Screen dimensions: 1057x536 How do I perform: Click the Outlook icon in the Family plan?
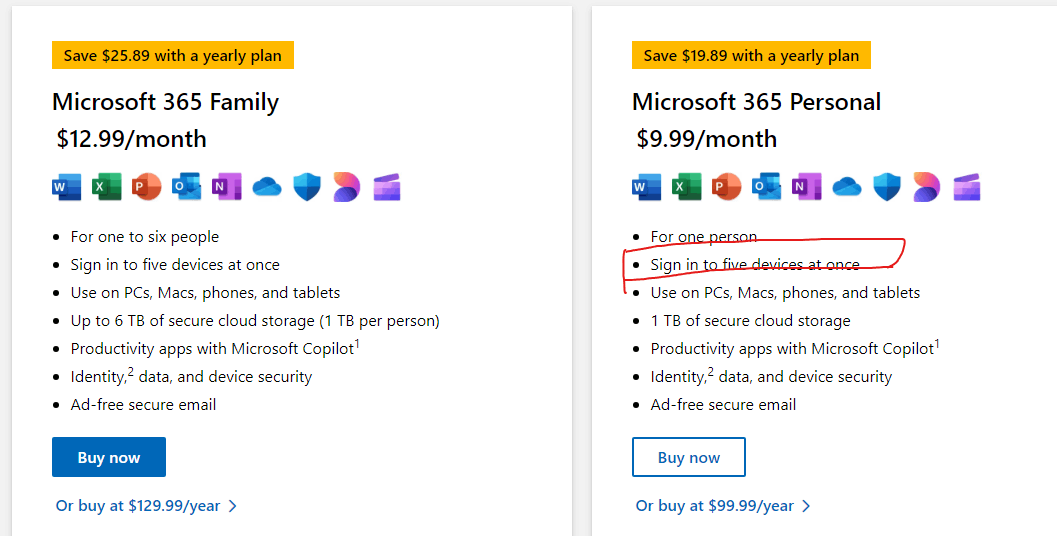186,187
